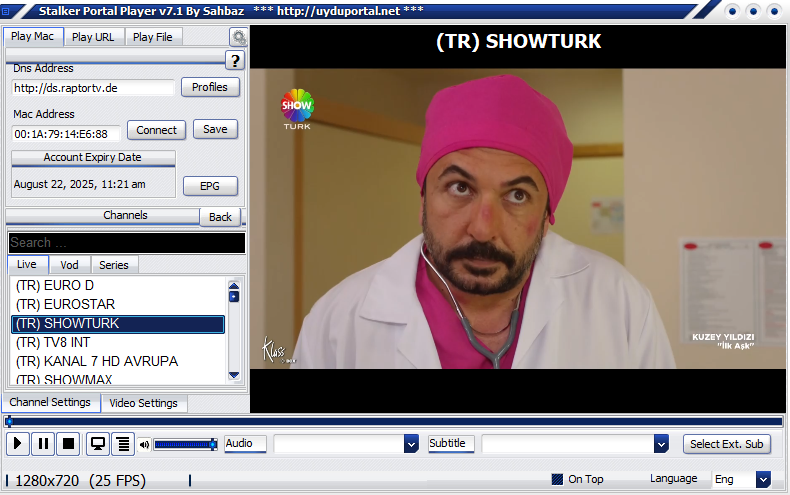Image resolution: width=790 pixels, height=495 pixels.
Task: Click Select Ext. Sub button
Action: coord(727,444)
